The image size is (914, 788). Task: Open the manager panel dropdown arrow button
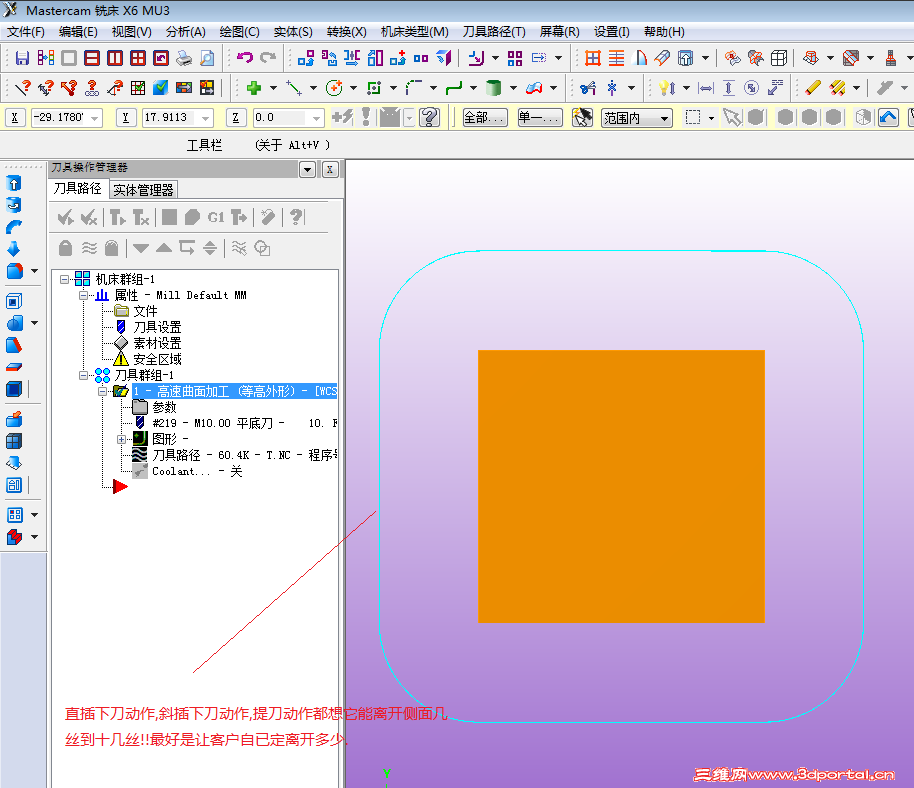point(307,170)
